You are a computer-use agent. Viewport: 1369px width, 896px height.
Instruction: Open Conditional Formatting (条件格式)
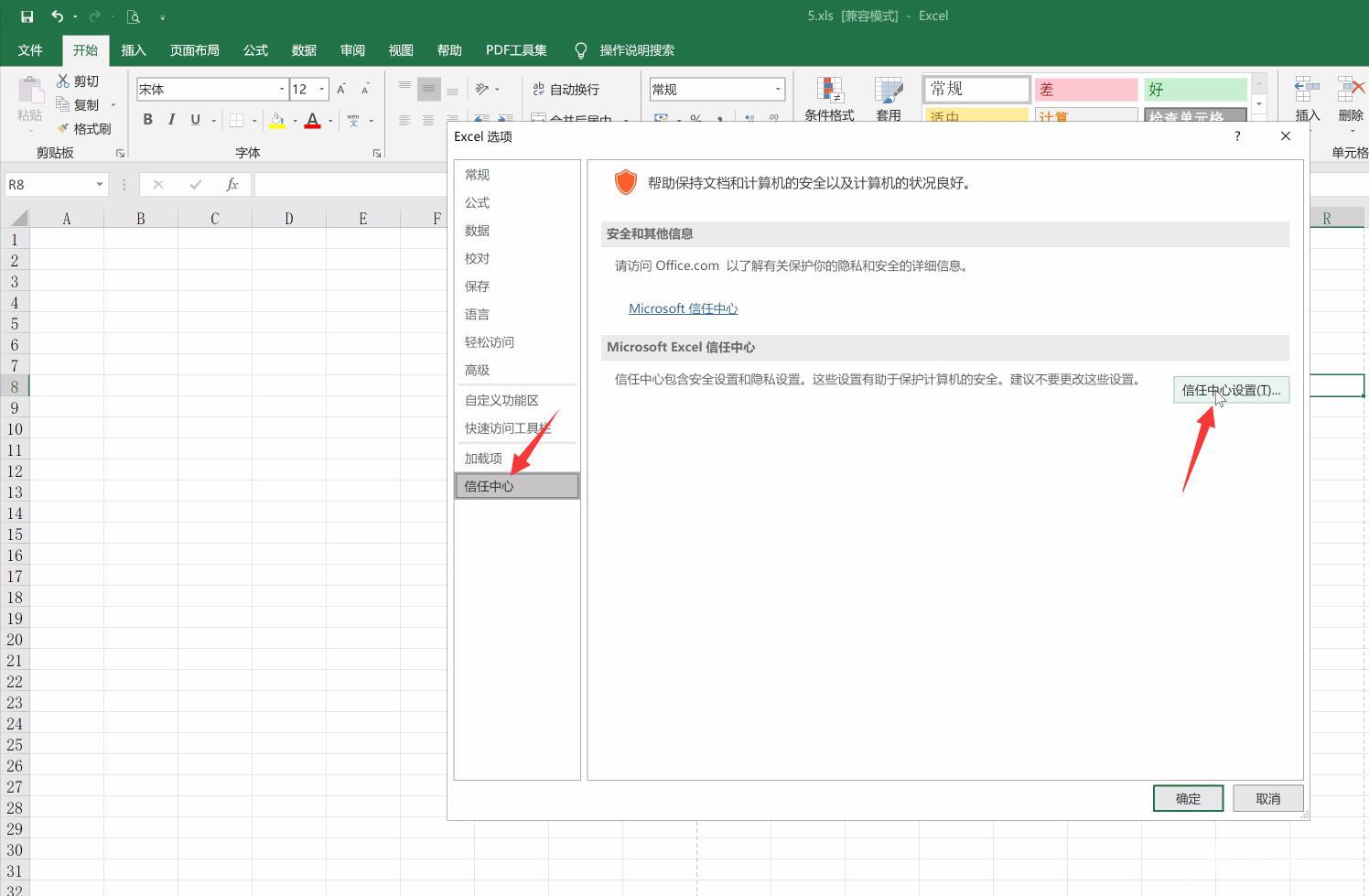829,99
